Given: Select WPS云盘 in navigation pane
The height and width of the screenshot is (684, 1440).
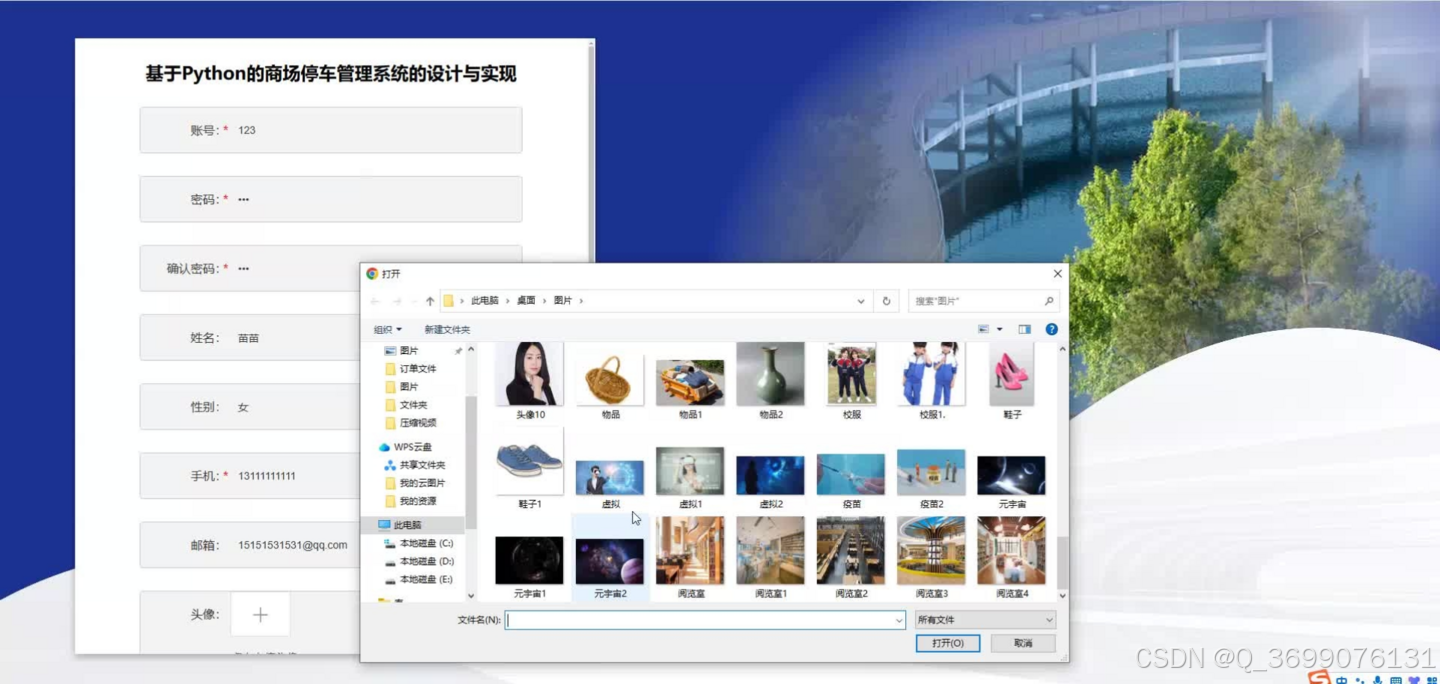Looking at the screenshot, I should tap(412, 447).
